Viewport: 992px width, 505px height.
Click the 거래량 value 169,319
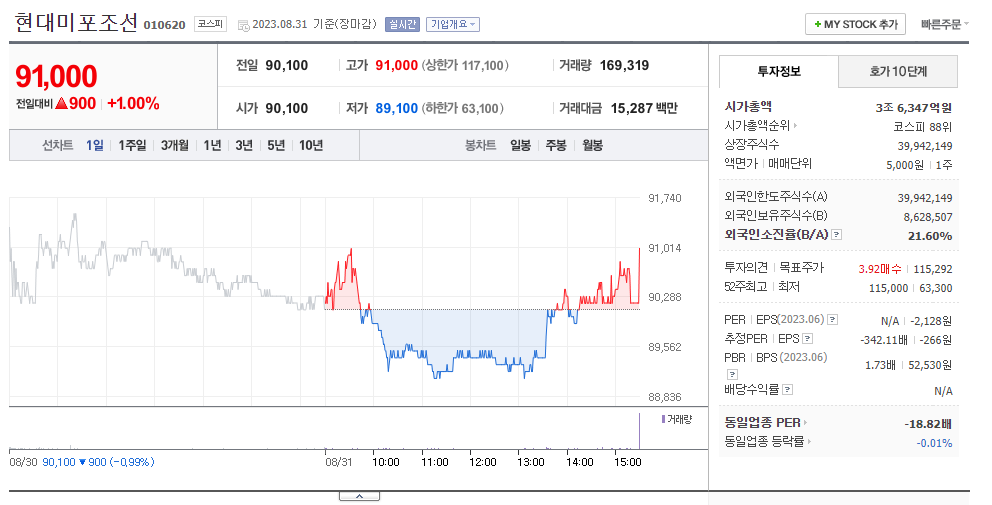tap(624, 65)
